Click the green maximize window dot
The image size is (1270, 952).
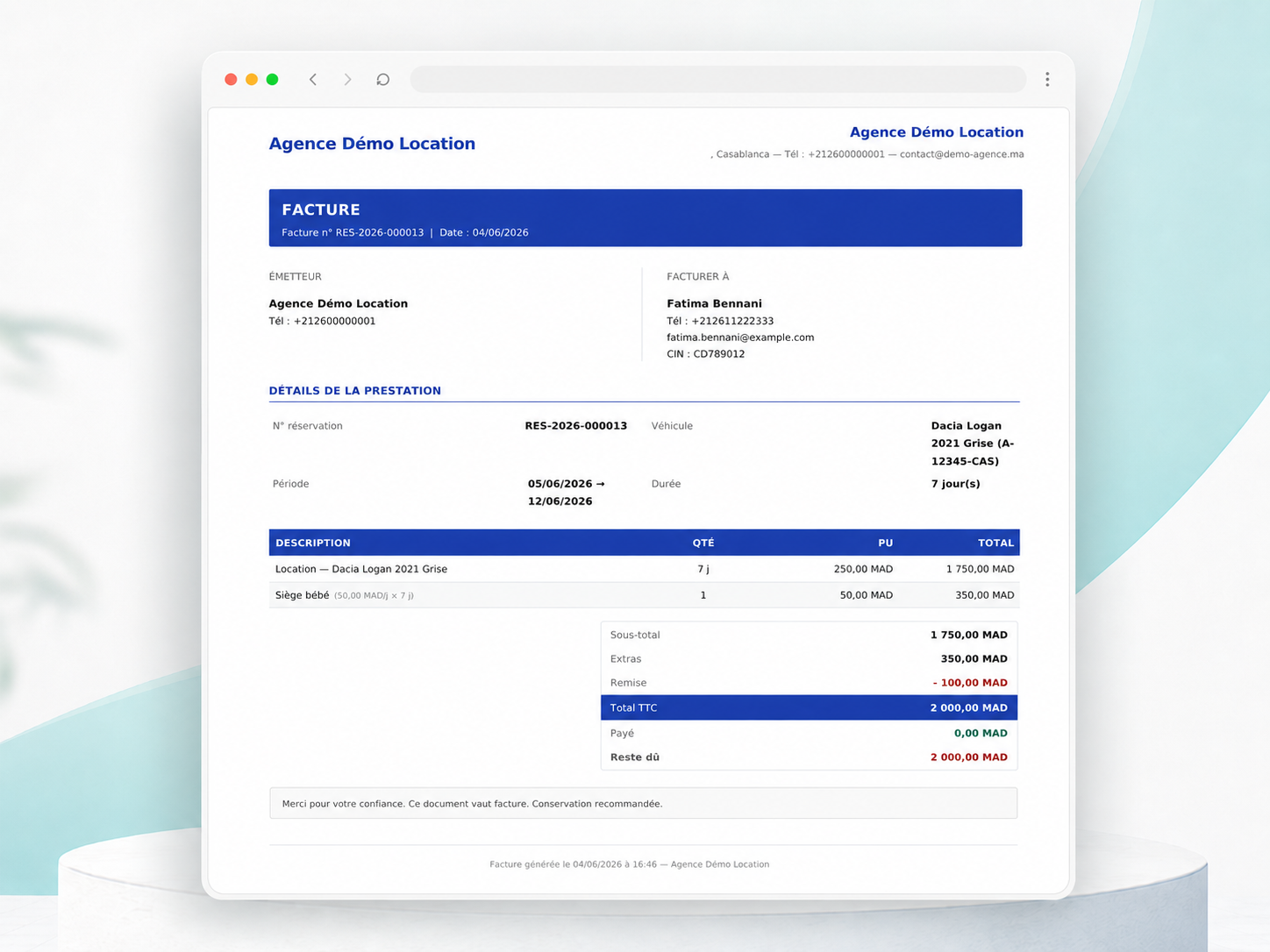coord(273,80)
